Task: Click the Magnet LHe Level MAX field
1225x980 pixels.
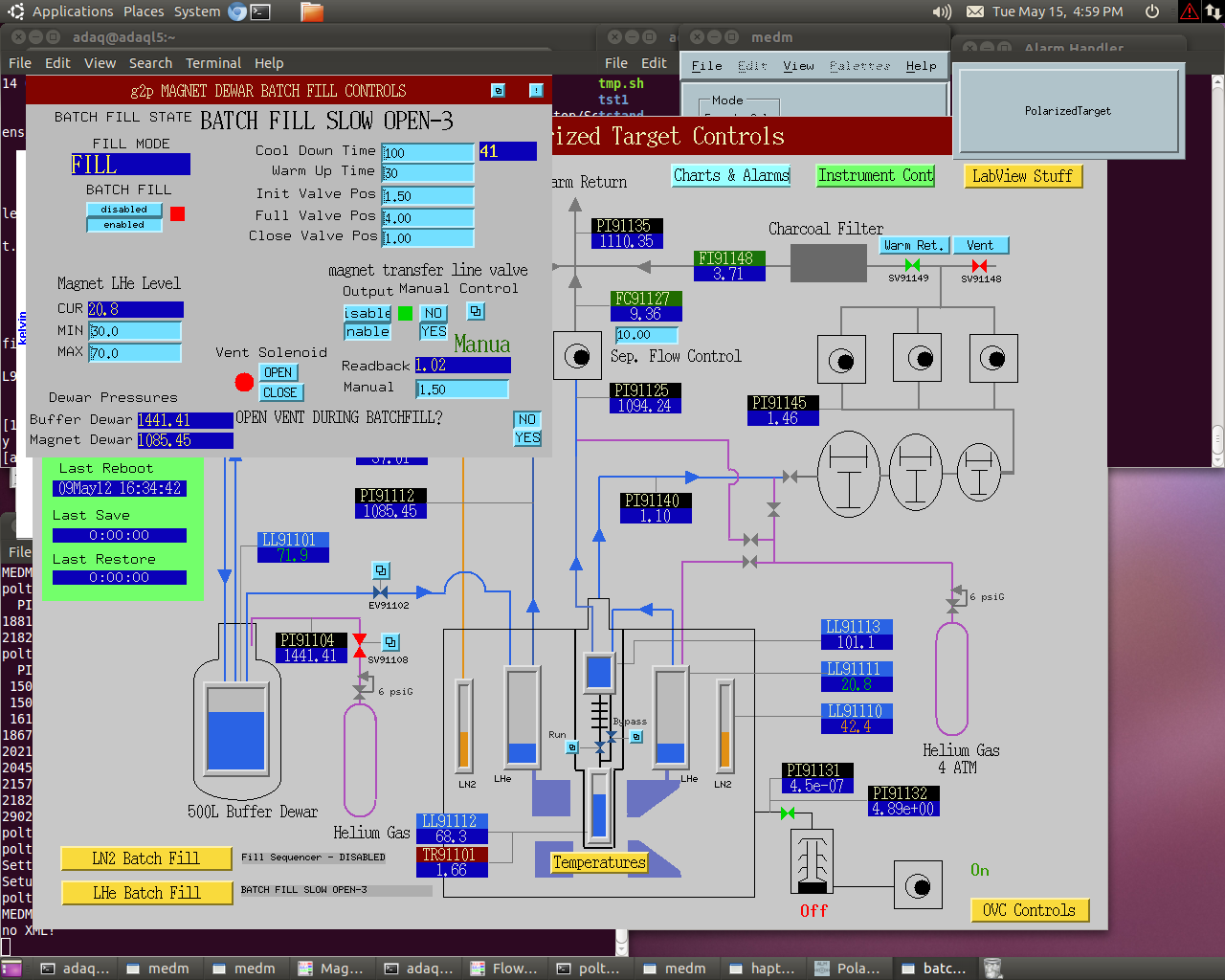Action: tap(135, 352)
